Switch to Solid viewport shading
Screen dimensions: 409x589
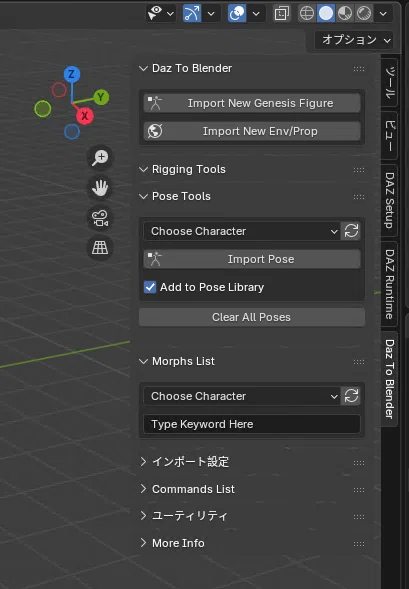[x=326, y=14]
